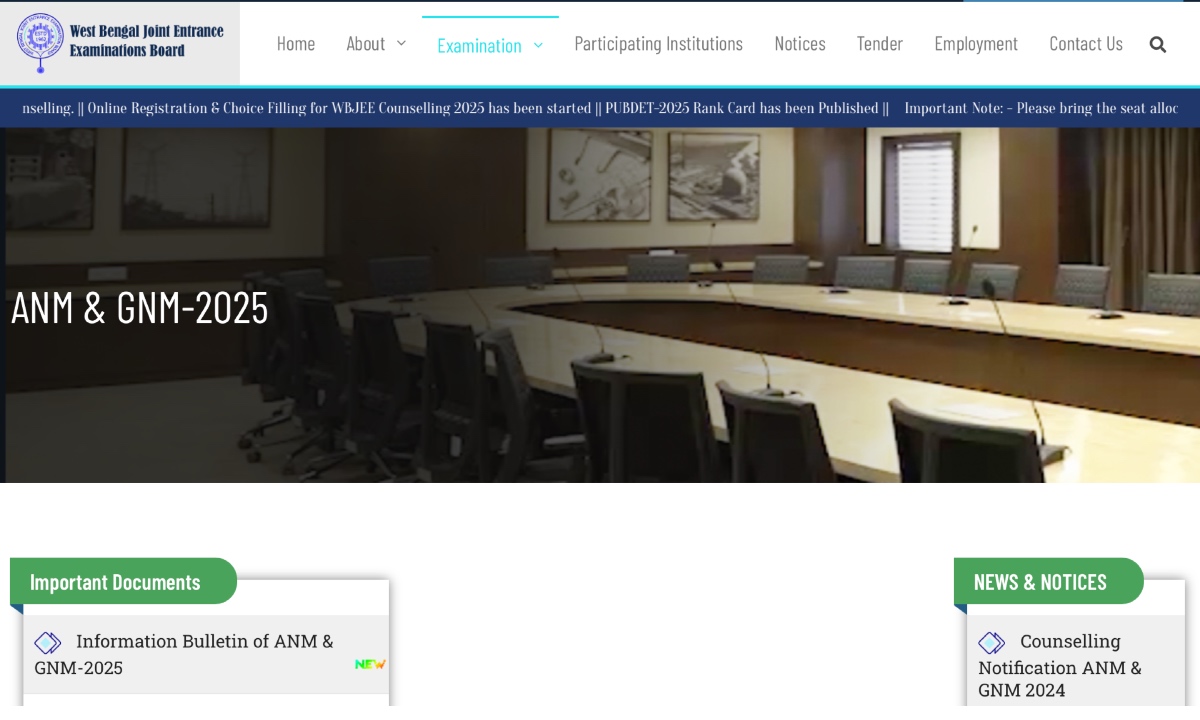Screen dimensions: 1200x720
Task: Open the Tender section
Action: click(x=880, y=43)
